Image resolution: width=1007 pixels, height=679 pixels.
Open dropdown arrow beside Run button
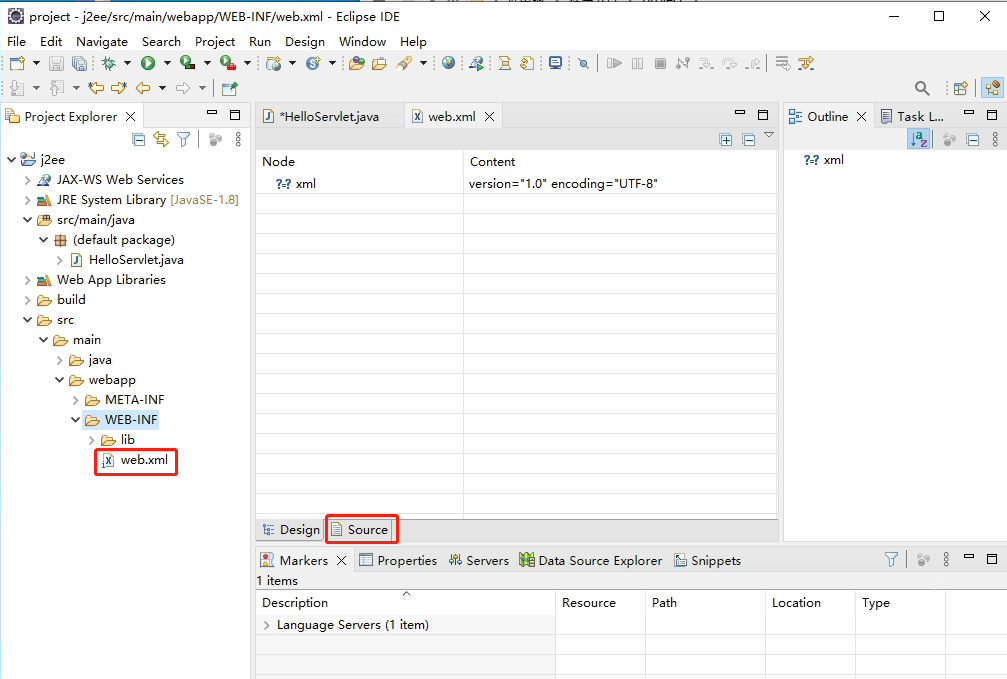coord(167,63)
